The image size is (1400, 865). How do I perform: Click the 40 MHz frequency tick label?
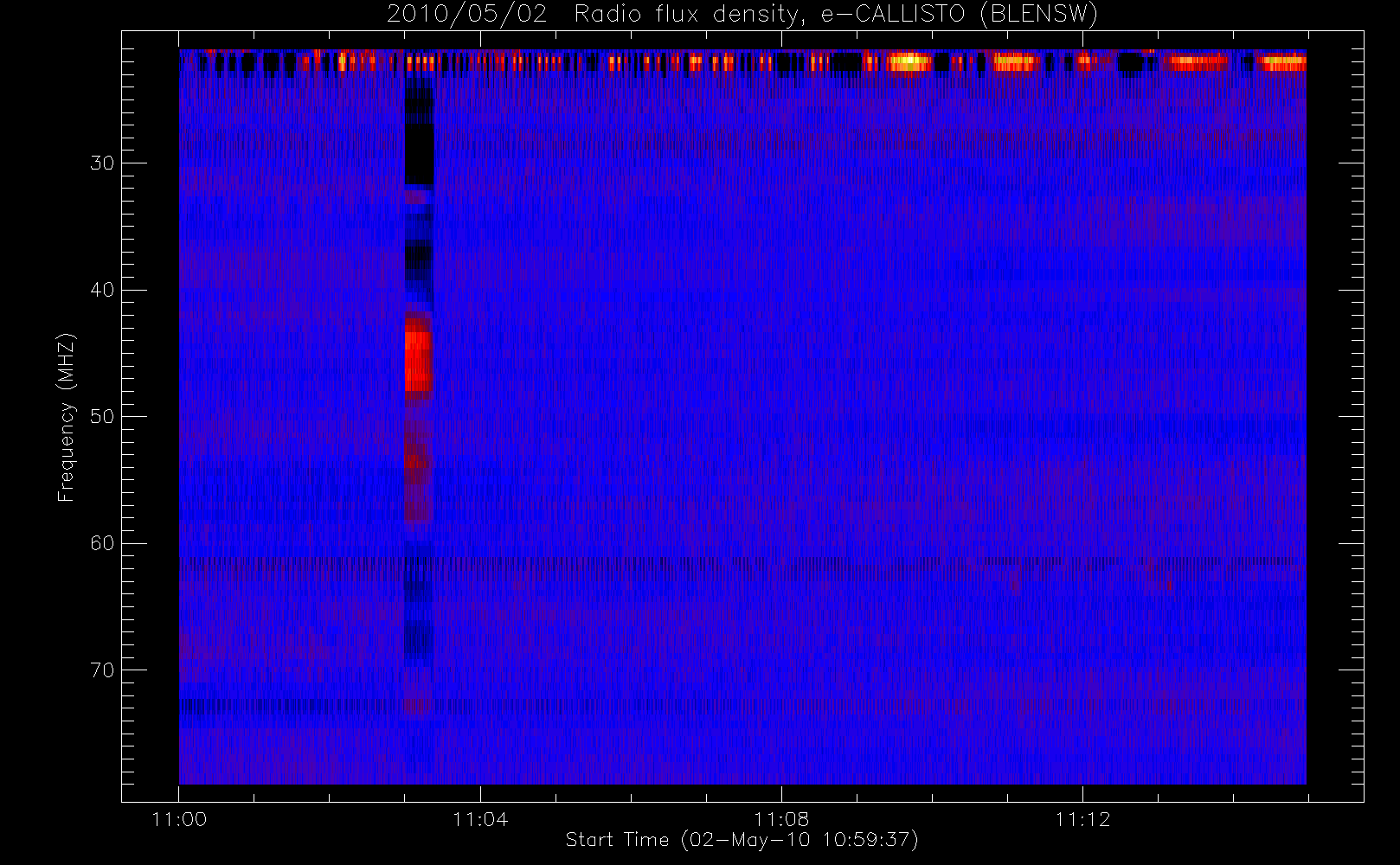pos(102,290)
